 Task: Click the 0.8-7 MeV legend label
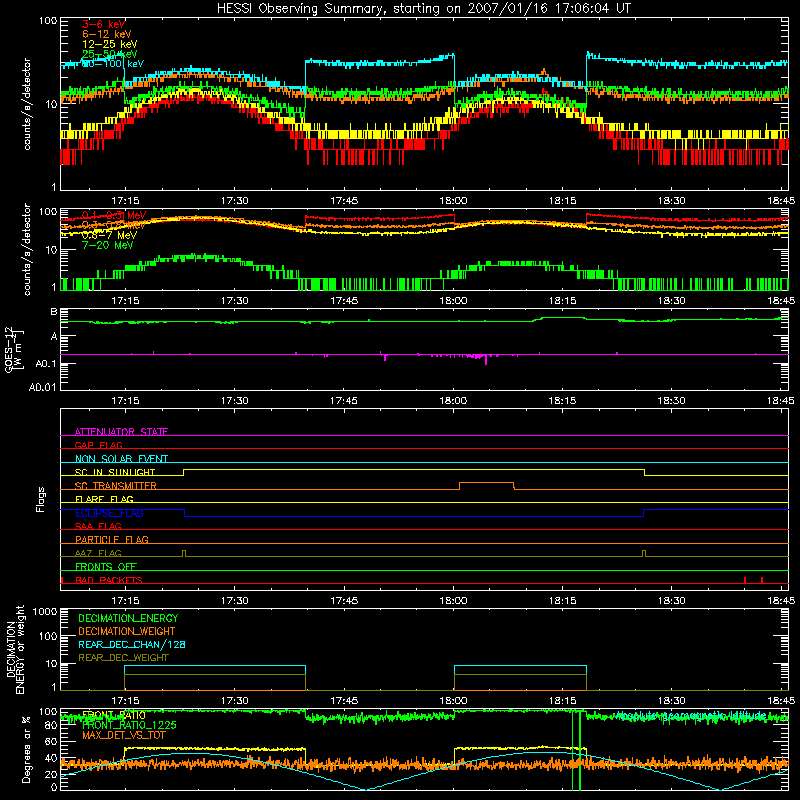pyautogui.click(x=109, y=235)
